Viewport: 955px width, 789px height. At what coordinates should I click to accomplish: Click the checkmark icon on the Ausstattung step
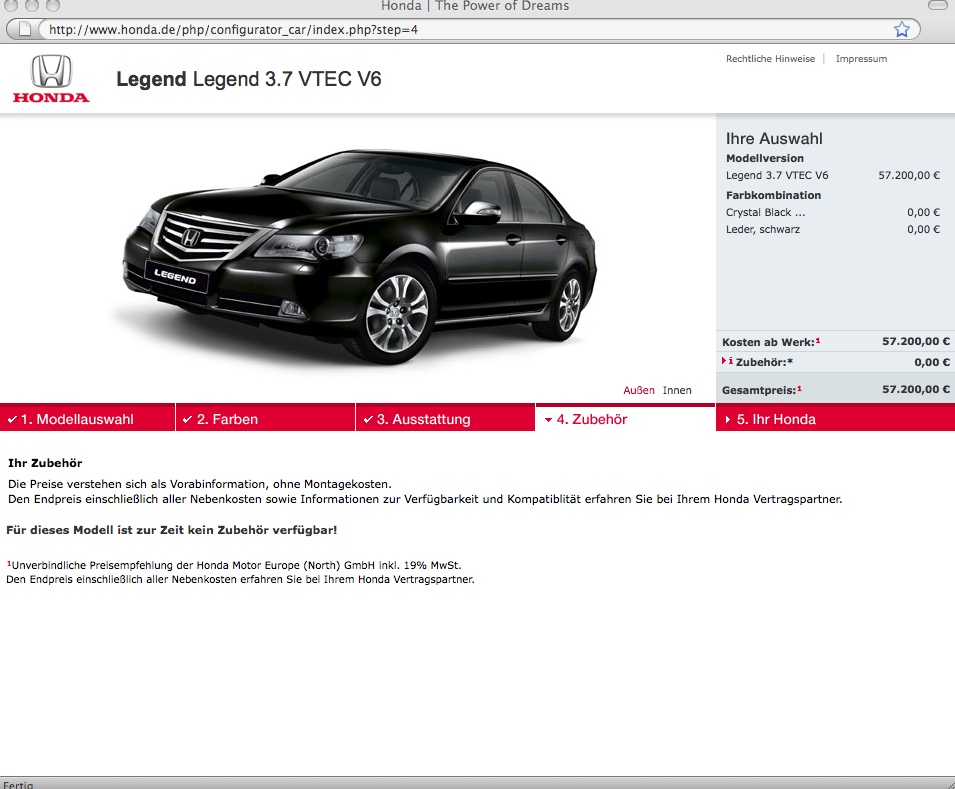[367, 419]
